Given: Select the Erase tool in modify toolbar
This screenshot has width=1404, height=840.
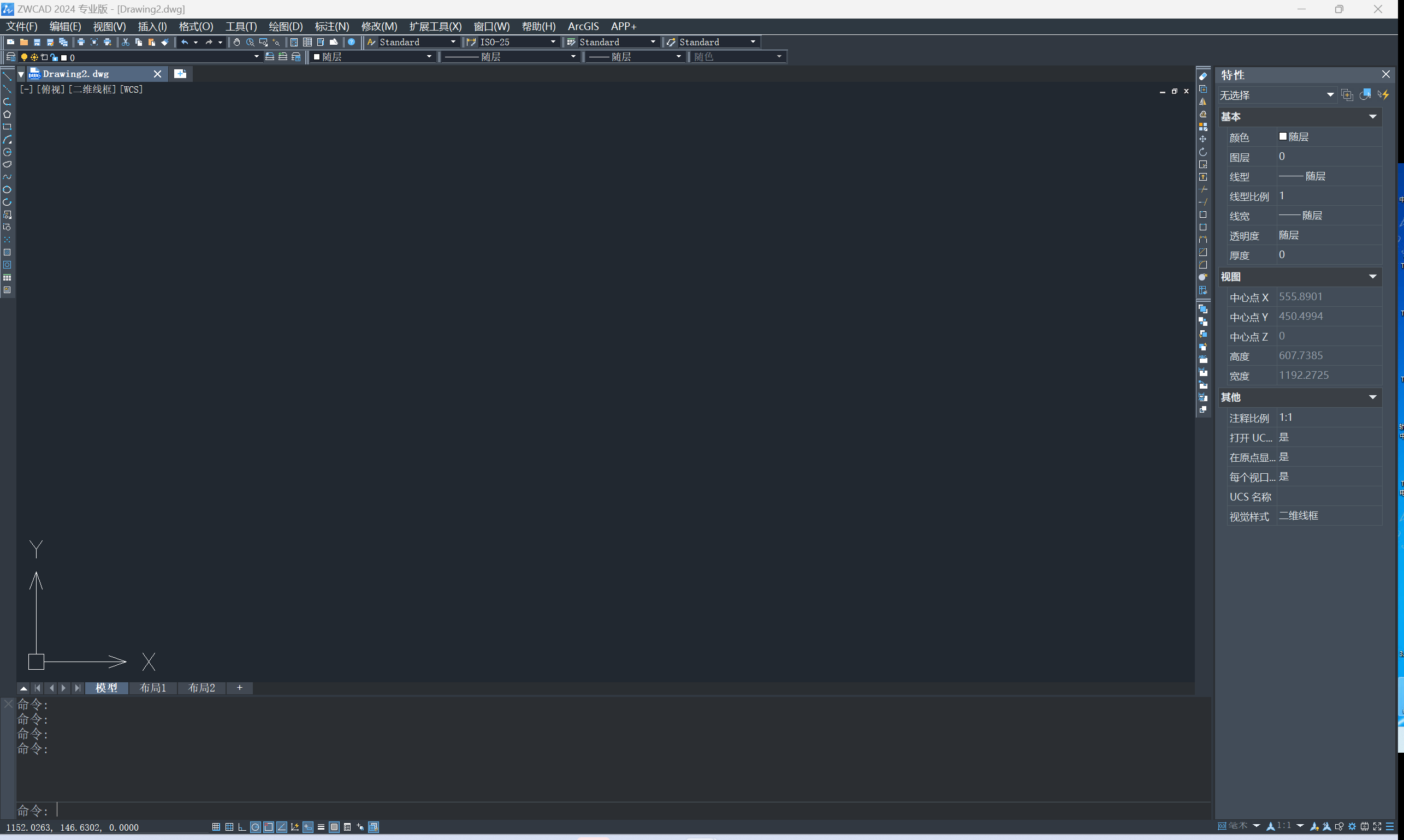Looking at the screenshot, I should pyautogui.click(x=1203, y=76).
